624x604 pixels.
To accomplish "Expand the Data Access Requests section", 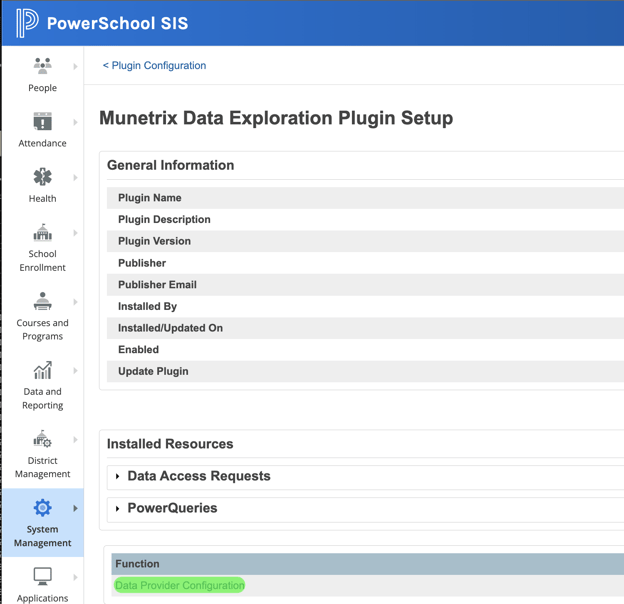I will click(117, 476).
